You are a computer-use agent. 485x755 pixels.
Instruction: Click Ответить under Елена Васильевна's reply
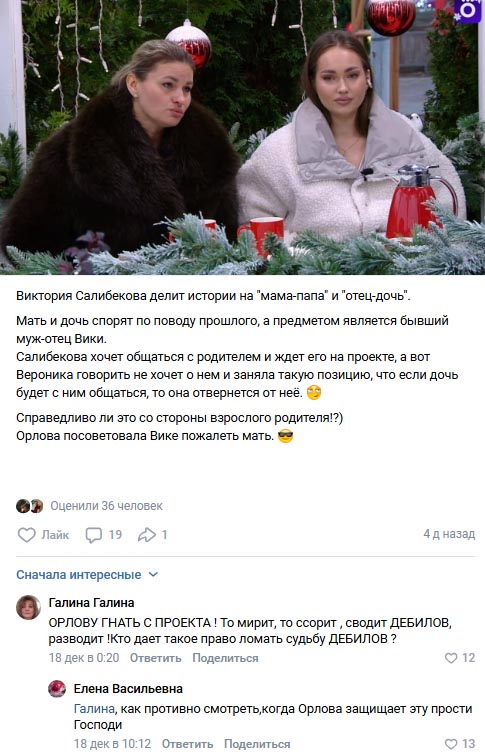187,744
